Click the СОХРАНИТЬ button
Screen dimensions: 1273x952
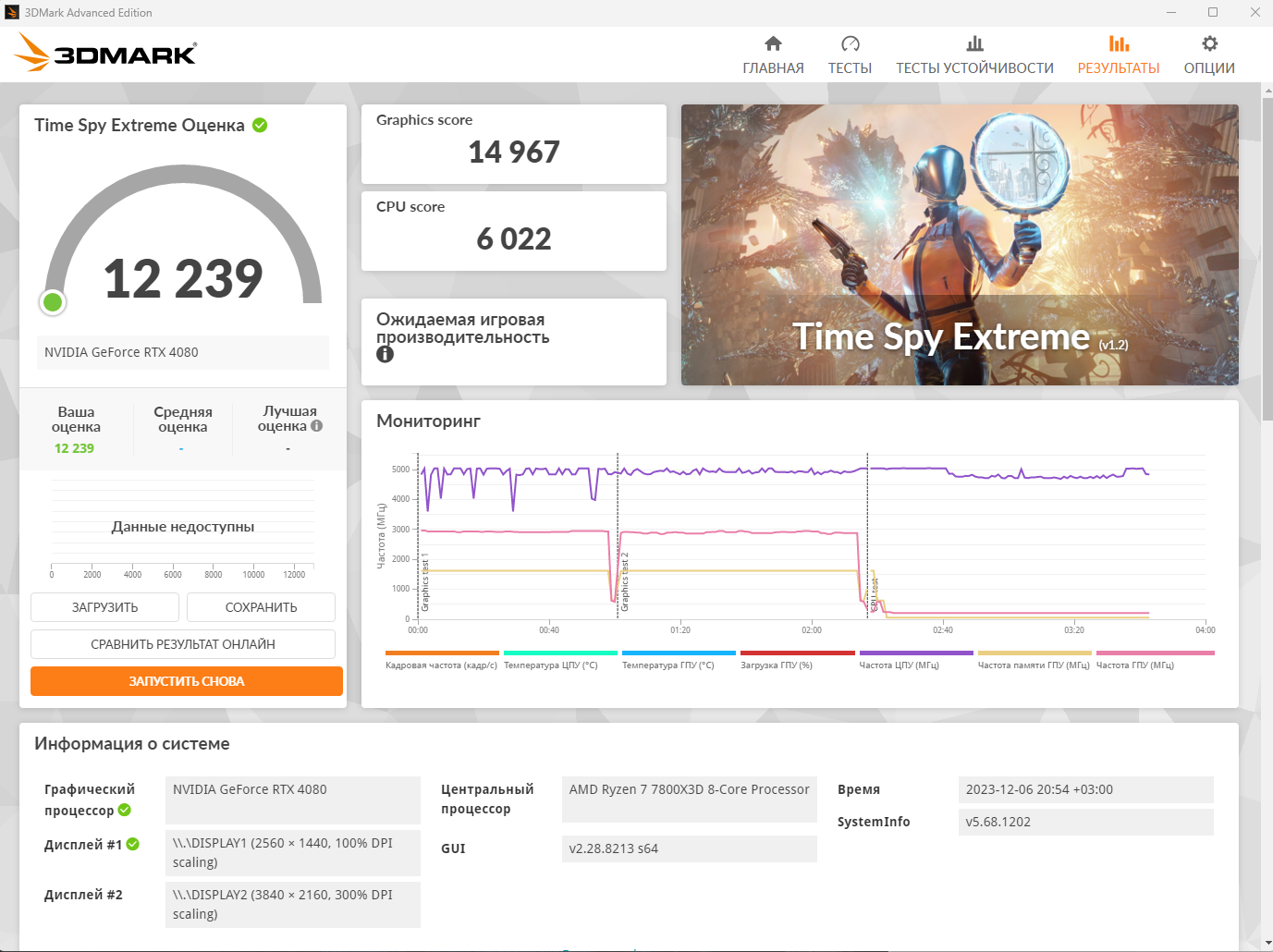click(261, 607)
